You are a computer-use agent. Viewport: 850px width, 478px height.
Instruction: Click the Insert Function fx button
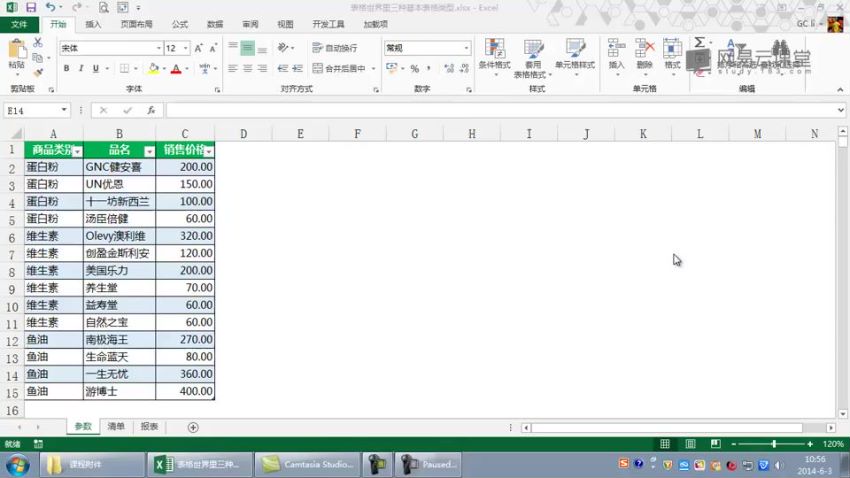point(151,110)
